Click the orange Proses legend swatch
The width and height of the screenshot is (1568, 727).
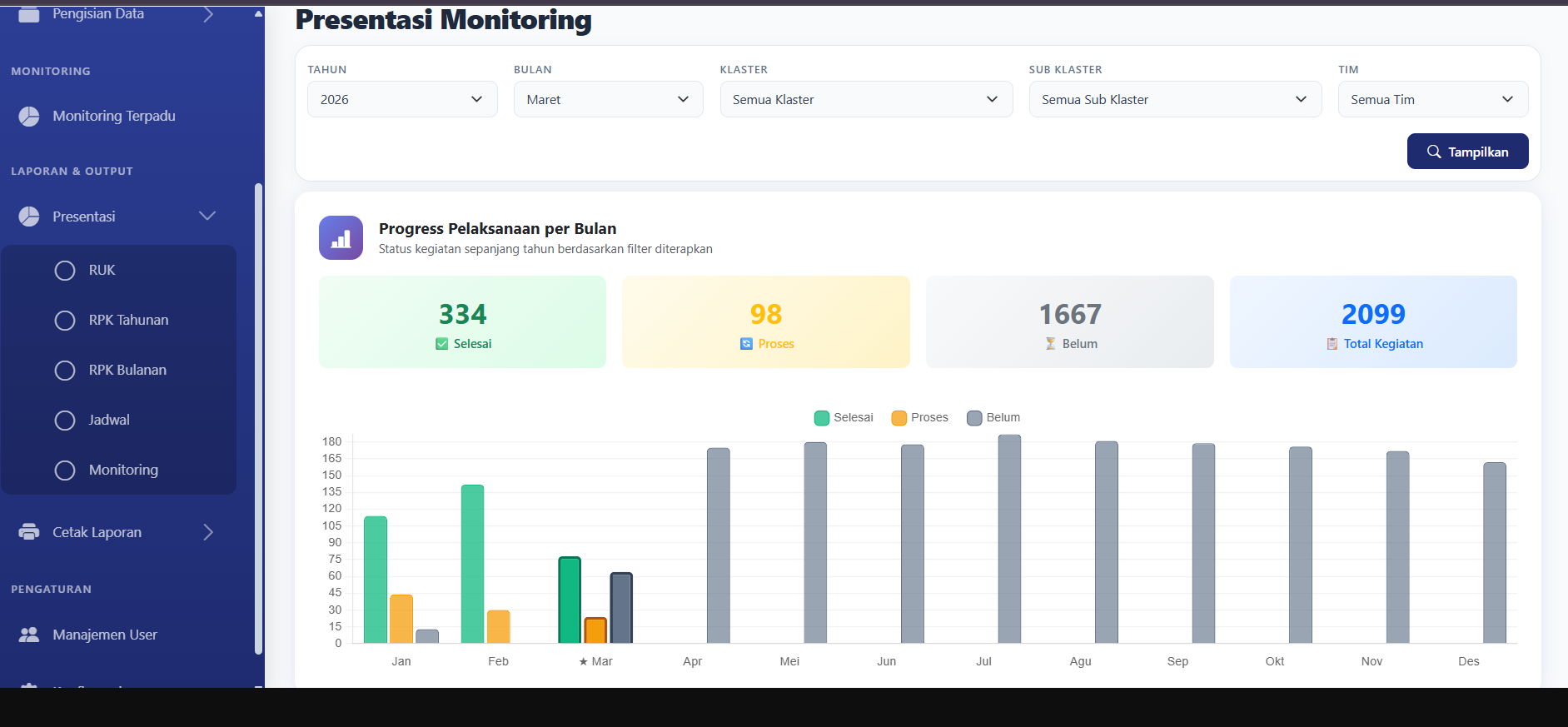tap(899, 418)
